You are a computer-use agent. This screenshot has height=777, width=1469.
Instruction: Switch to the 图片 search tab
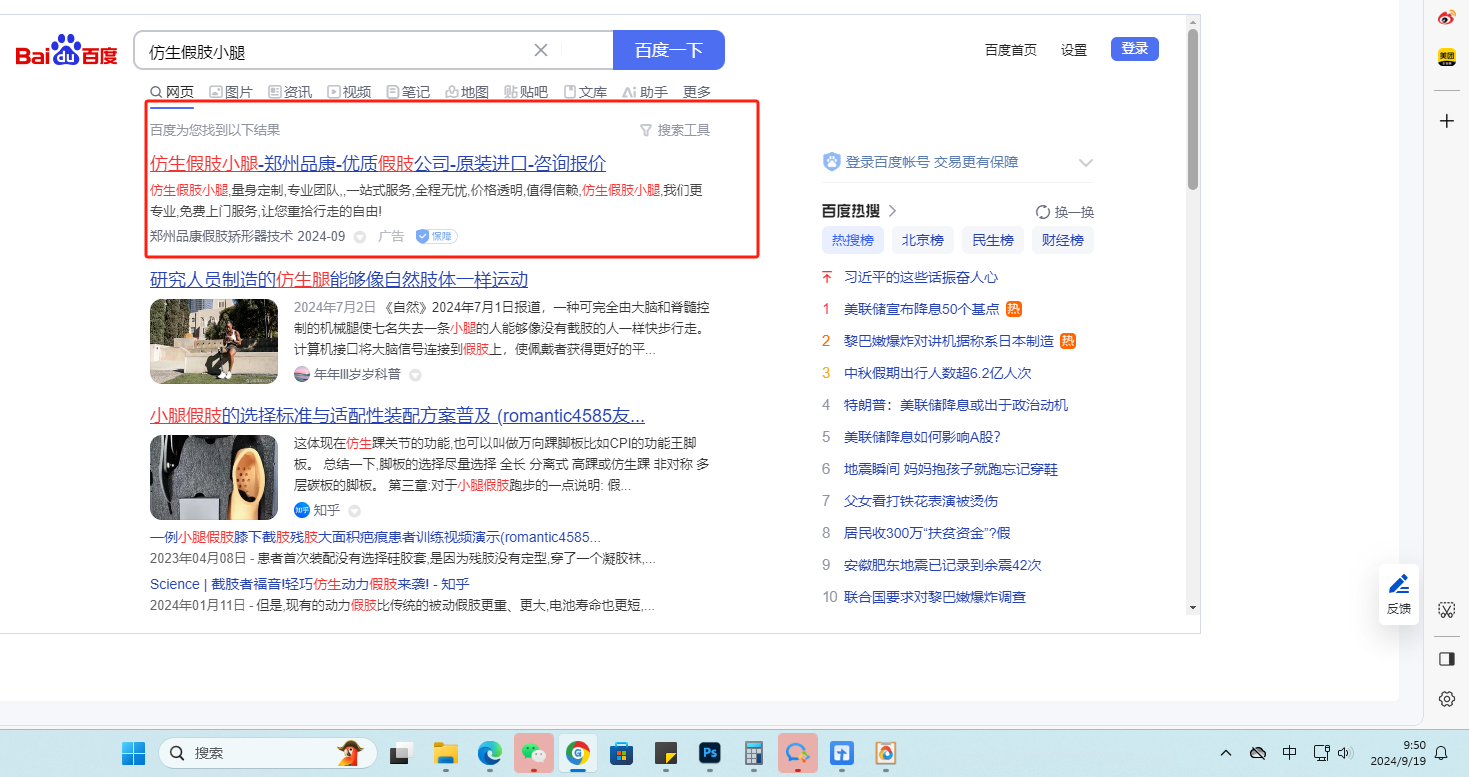[231, 92]
